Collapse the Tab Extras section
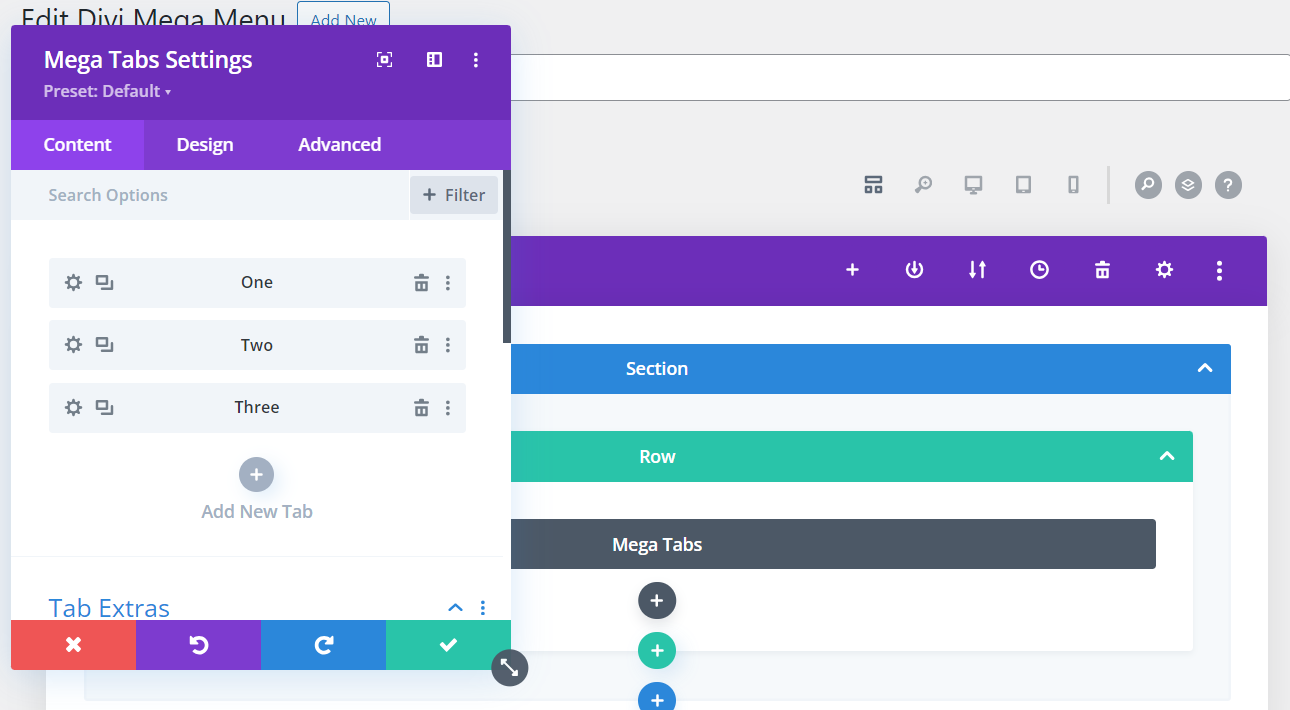This screenshot has height=710, width=1290. point(455,607)
